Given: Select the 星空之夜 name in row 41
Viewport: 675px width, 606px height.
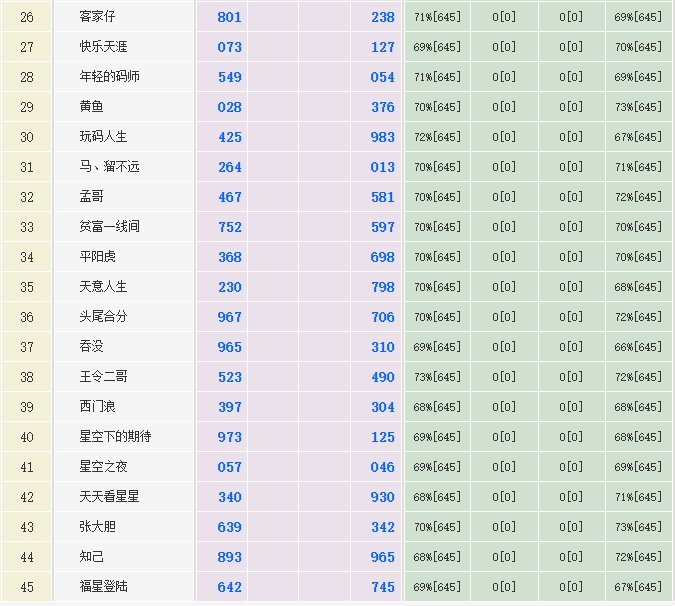Looking at the screenshot, I should [103, 467].
